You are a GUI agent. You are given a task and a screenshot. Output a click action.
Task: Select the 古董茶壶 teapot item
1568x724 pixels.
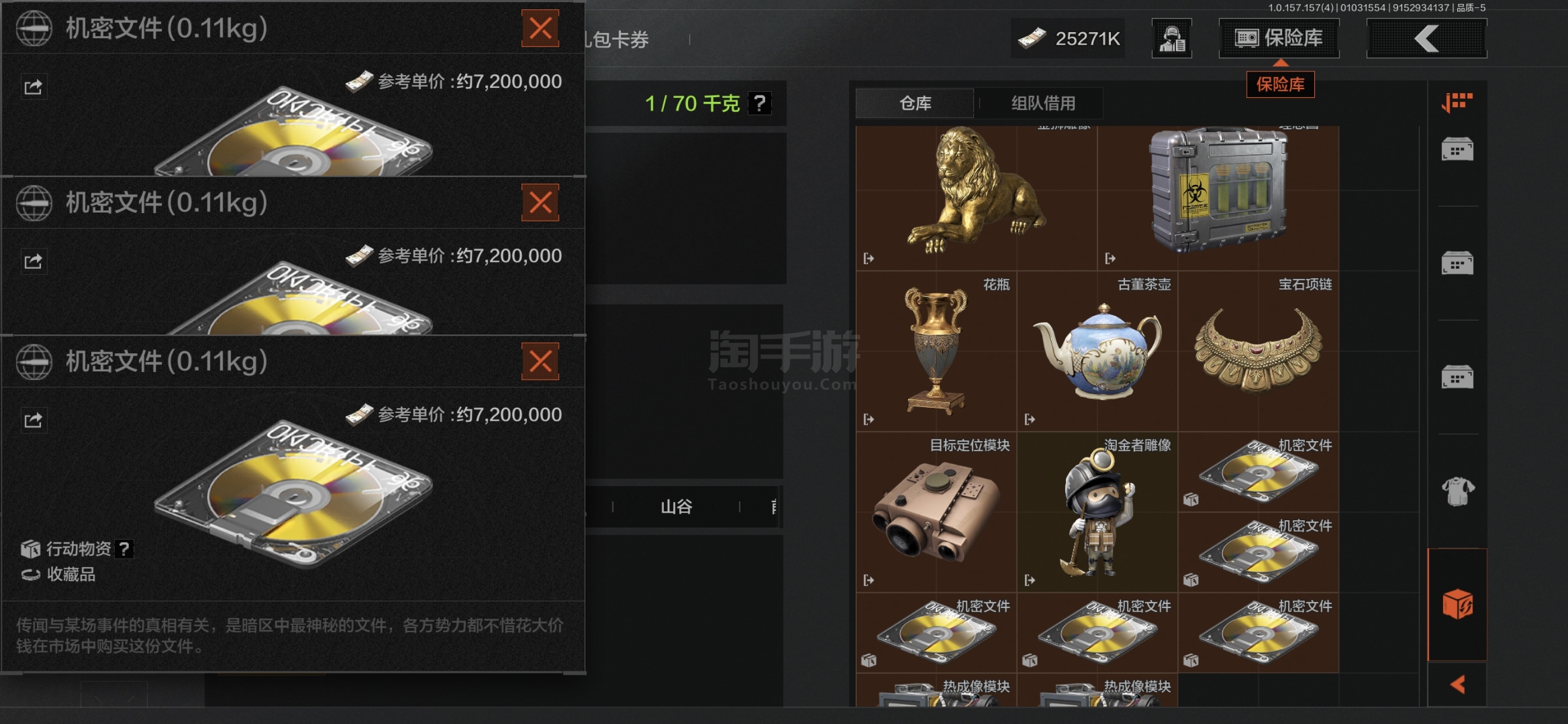click(1097, 351)
